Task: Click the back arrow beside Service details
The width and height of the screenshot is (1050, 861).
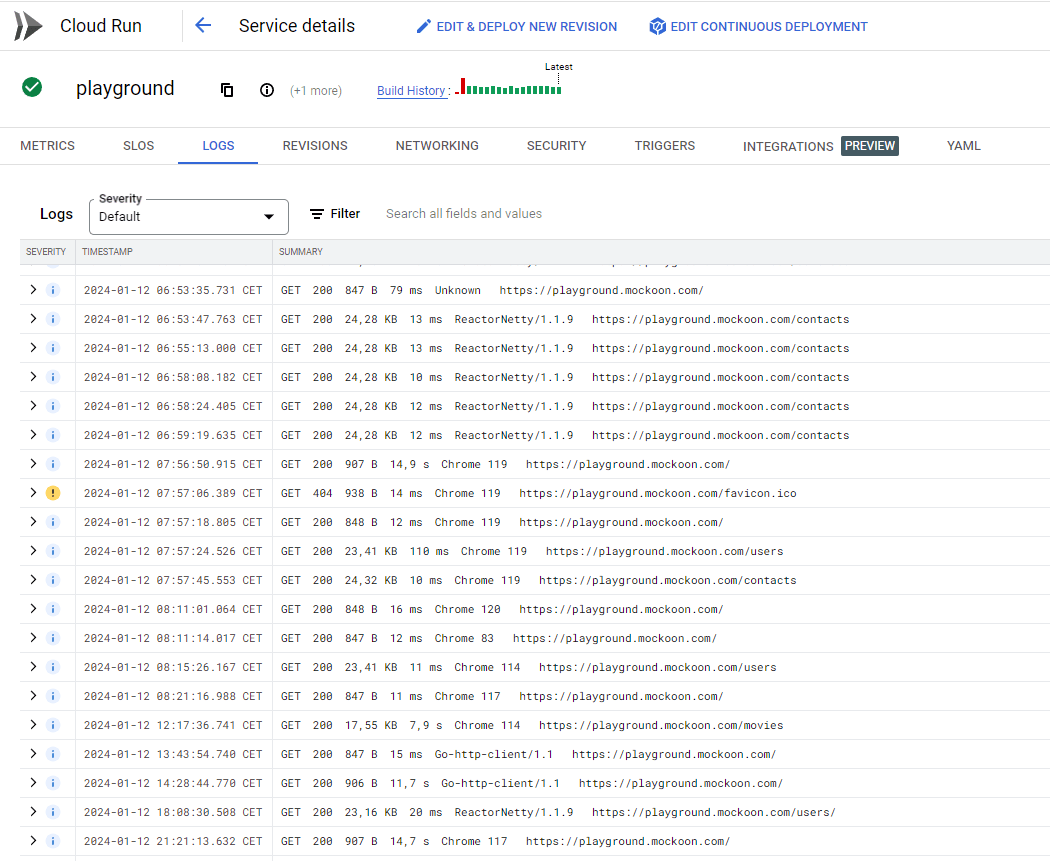Action: point(203,26)
